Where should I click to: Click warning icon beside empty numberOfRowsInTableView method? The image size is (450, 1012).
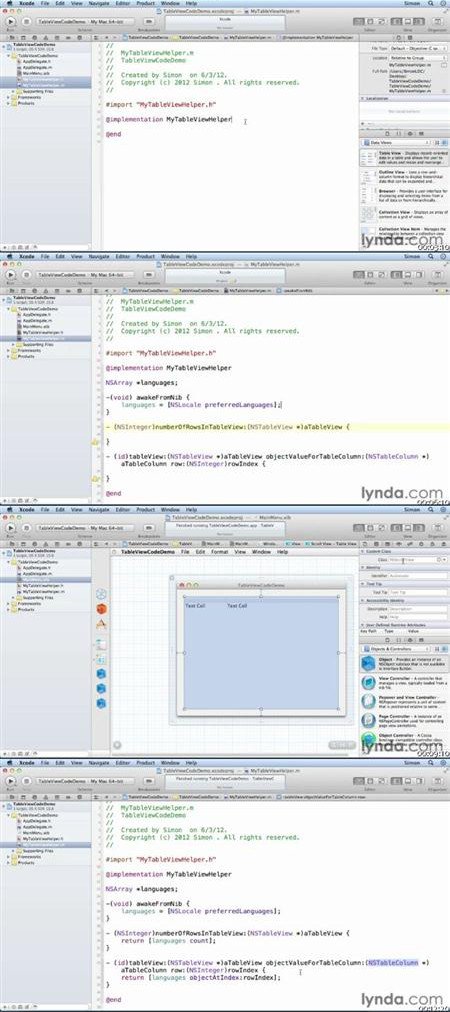pos(95,443)
